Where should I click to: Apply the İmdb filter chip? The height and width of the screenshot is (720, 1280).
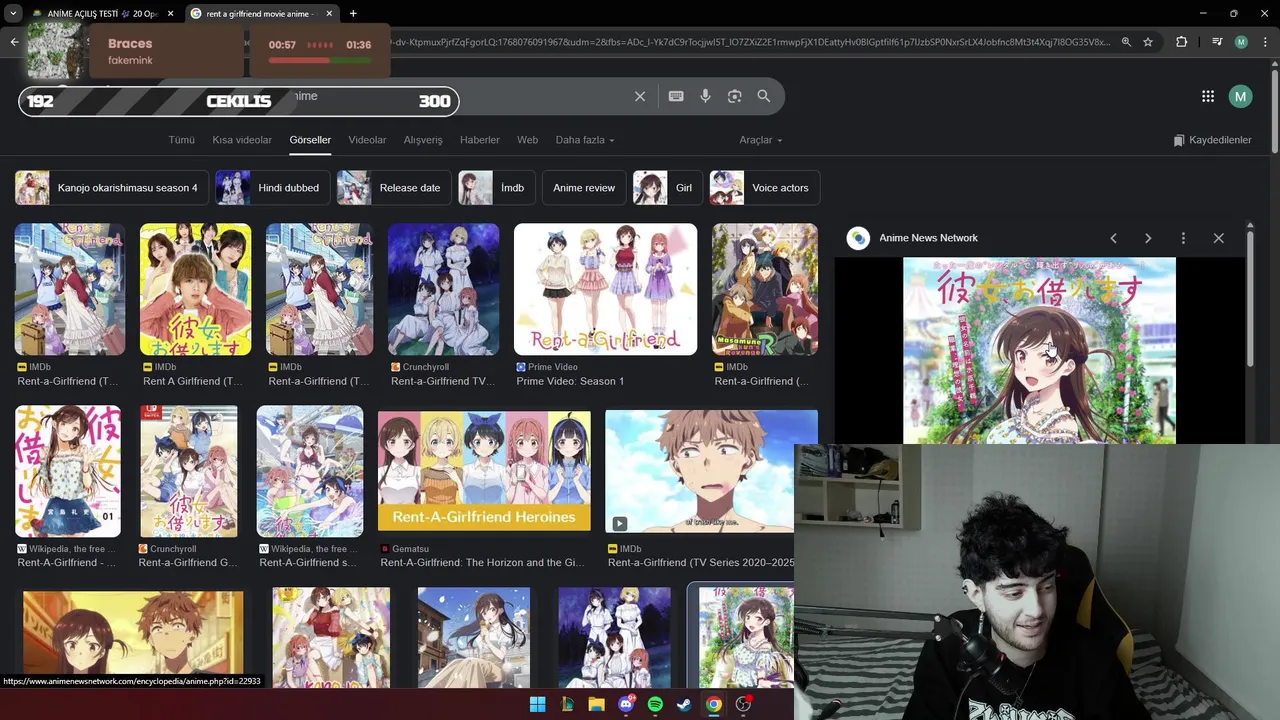coord(495,188)
